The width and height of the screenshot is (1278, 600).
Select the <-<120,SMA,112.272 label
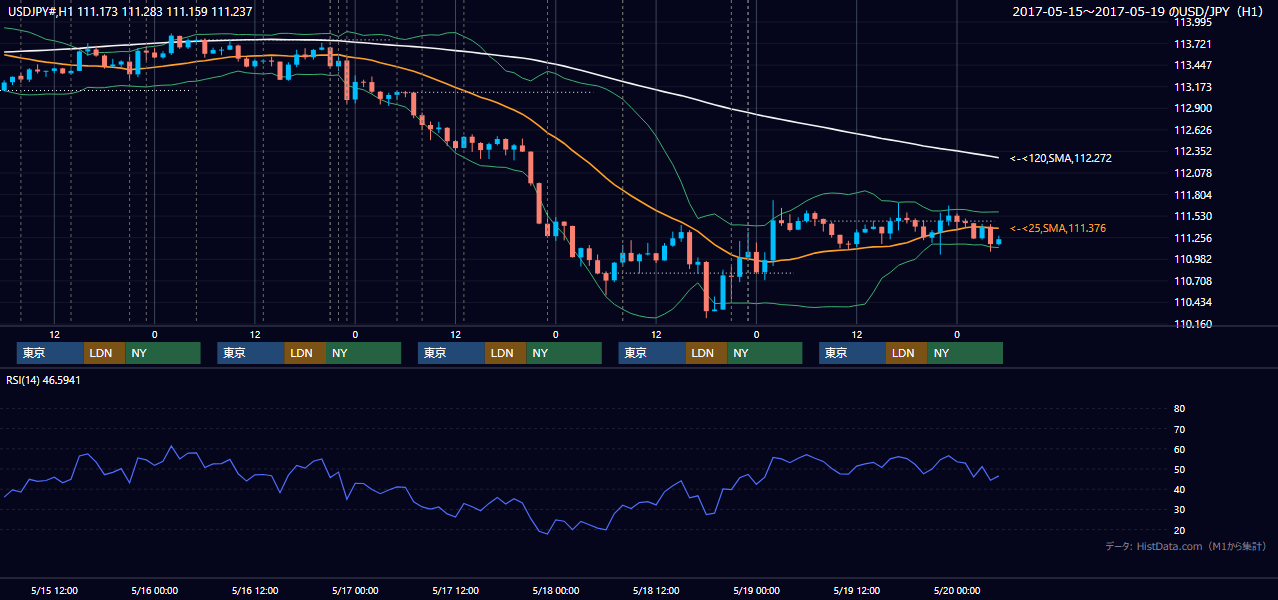point(1061,158)
